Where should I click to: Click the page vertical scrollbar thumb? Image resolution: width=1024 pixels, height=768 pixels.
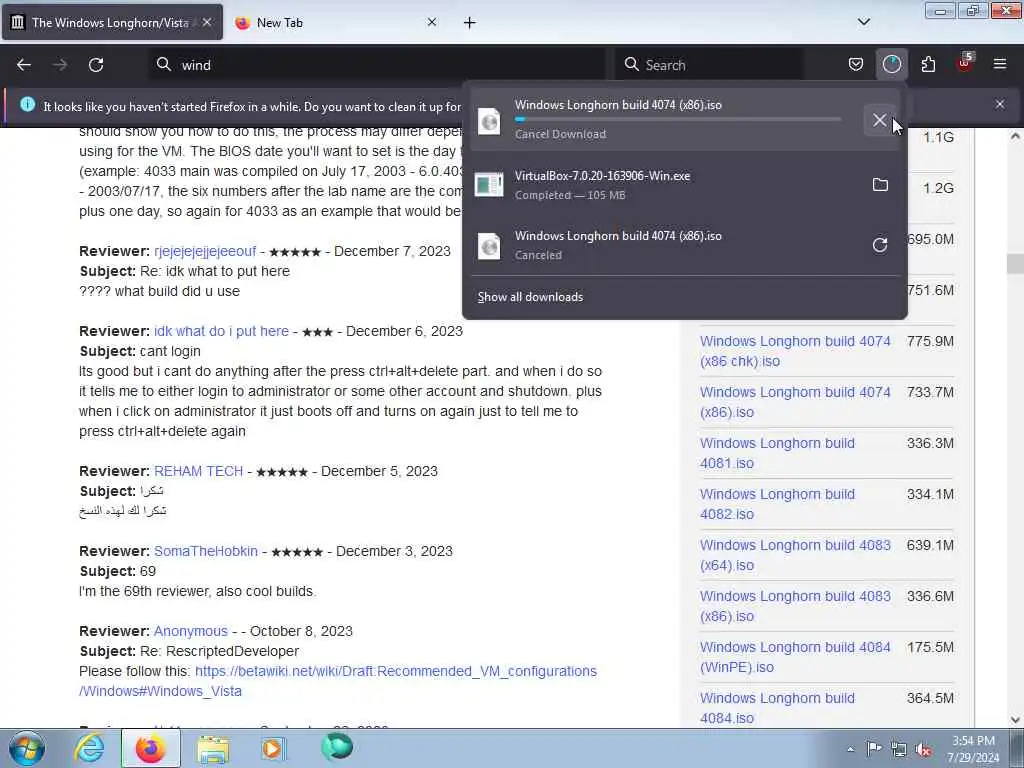(1014, 264)
